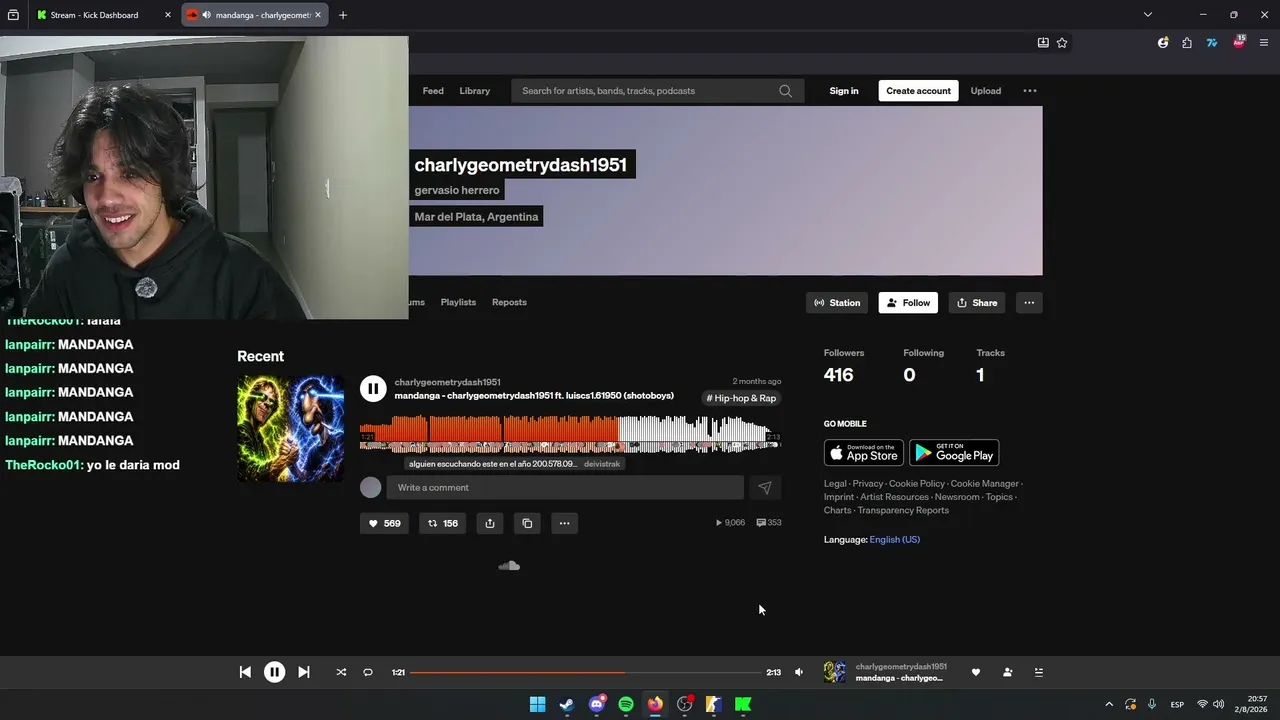Open the ESP language indicator
Image resolution: width=1280 pixels, height=720 pixels.
(1177, 704)
